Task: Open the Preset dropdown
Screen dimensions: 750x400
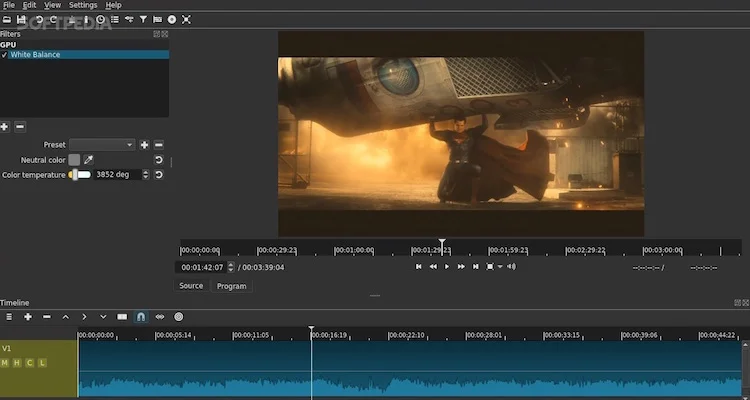Action: coord(102,144)
